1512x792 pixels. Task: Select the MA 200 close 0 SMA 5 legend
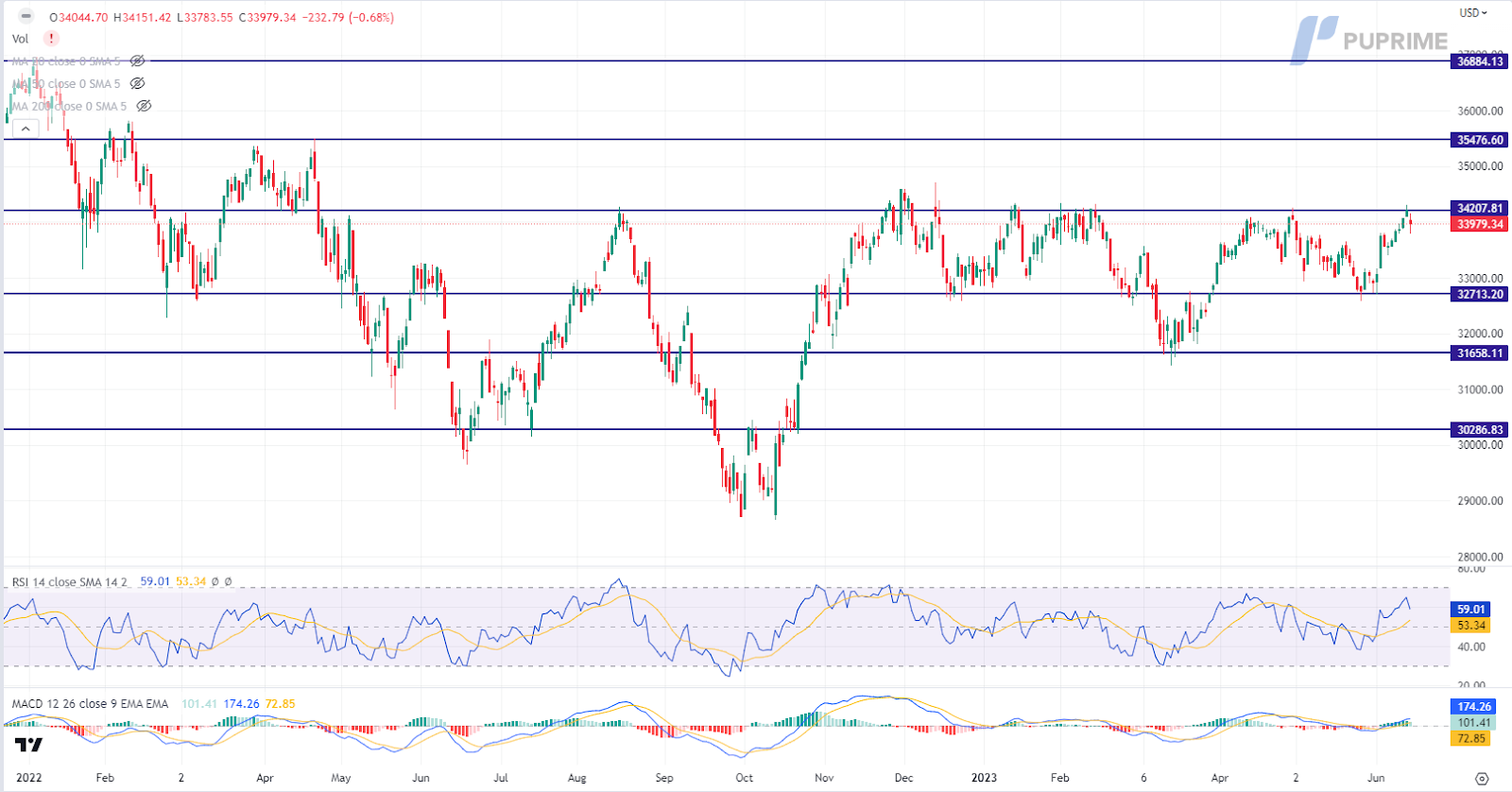(x=69, y=106)
